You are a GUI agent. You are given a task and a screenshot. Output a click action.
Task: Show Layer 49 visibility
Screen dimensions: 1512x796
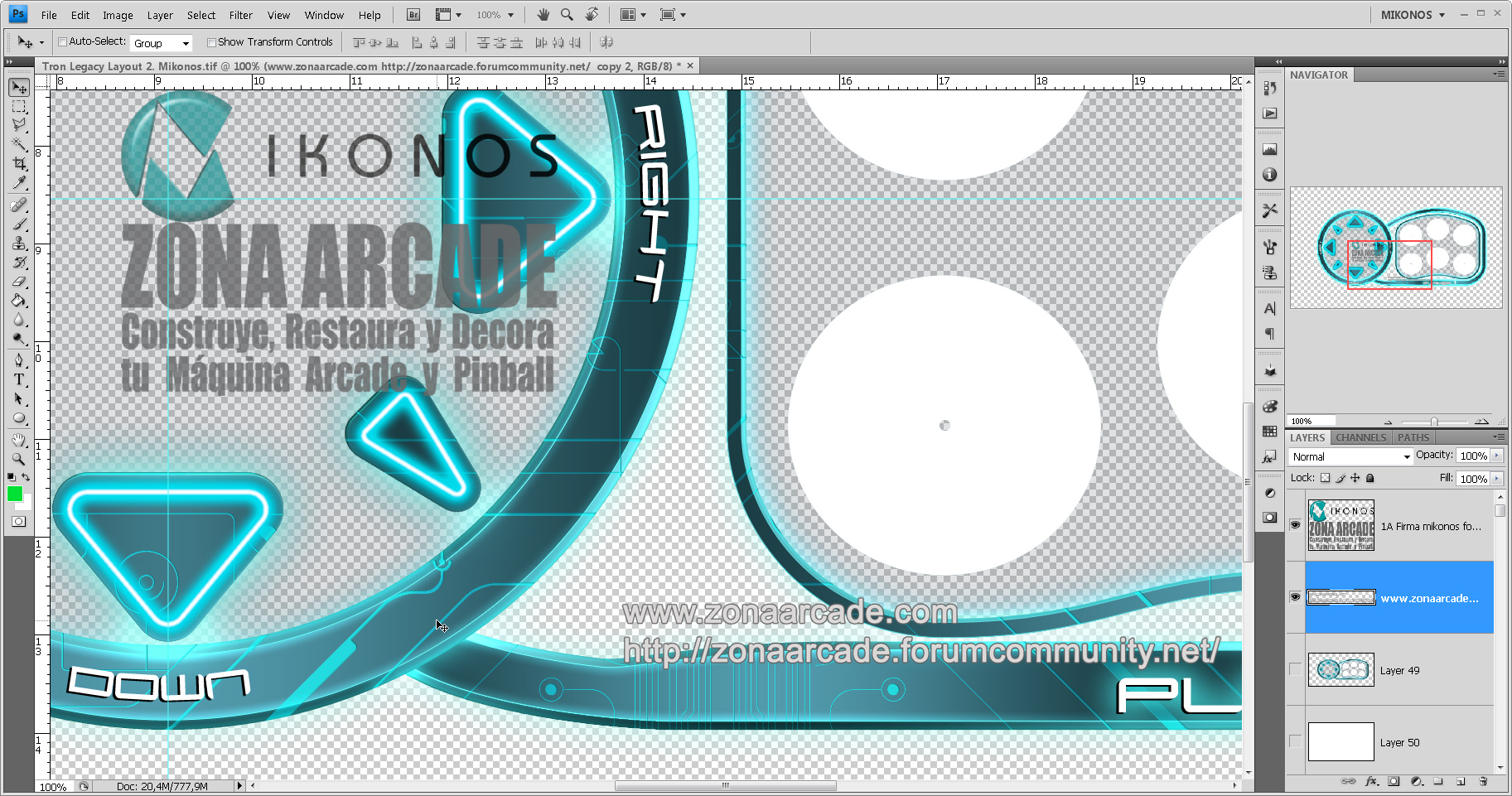point(1295,669)
